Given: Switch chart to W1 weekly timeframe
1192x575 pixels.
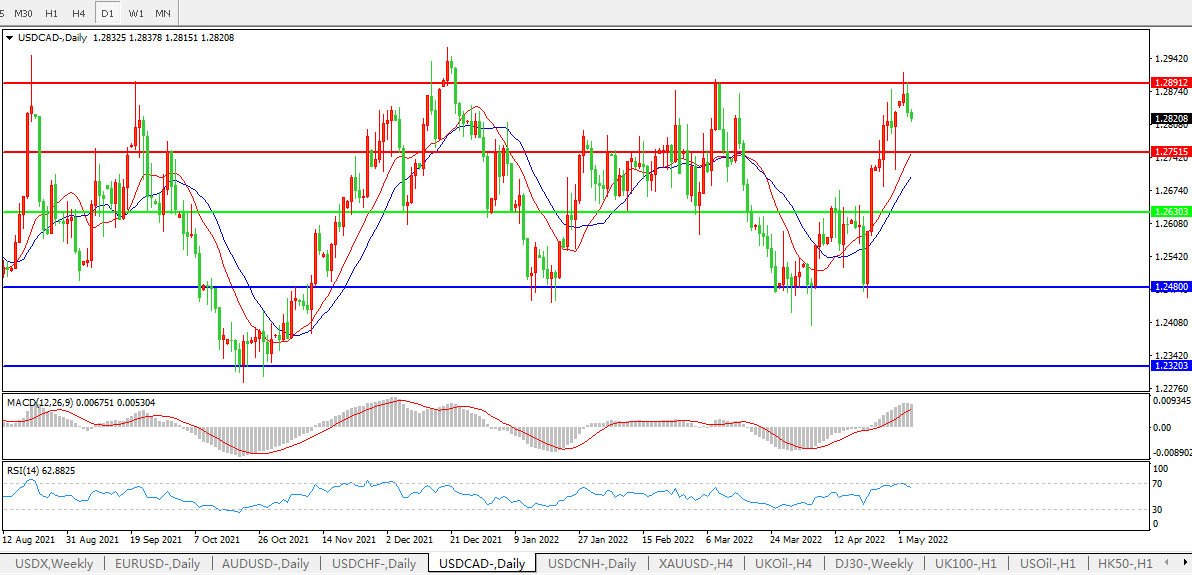Looking at the screenshot, I should pos(135,13).
